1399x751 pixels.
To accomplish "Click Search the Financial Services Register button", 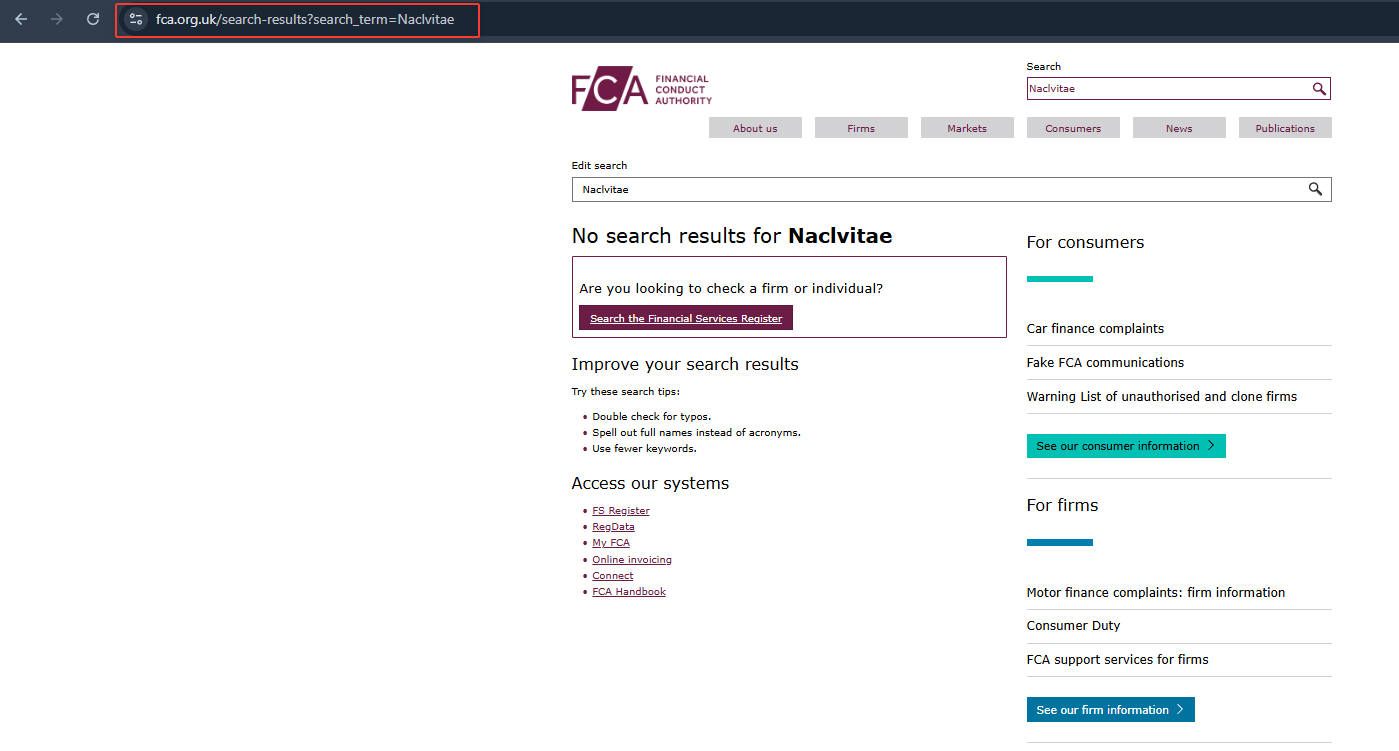I will pyautogui.click(x=686, y=318).
